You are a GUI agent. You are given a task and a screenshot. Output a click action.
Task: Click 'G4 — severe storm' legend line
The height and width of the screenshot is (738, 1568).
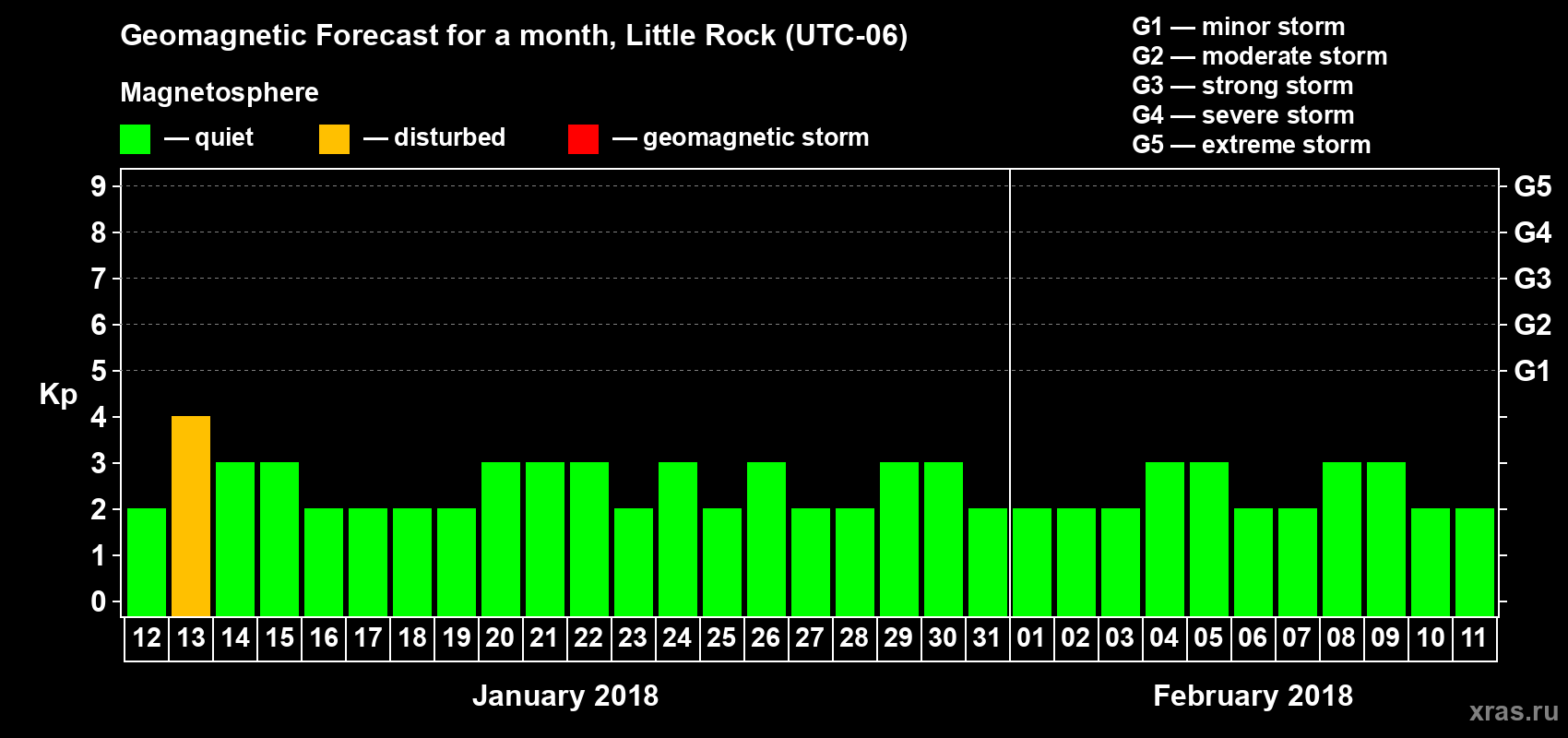pos(1242,115)
